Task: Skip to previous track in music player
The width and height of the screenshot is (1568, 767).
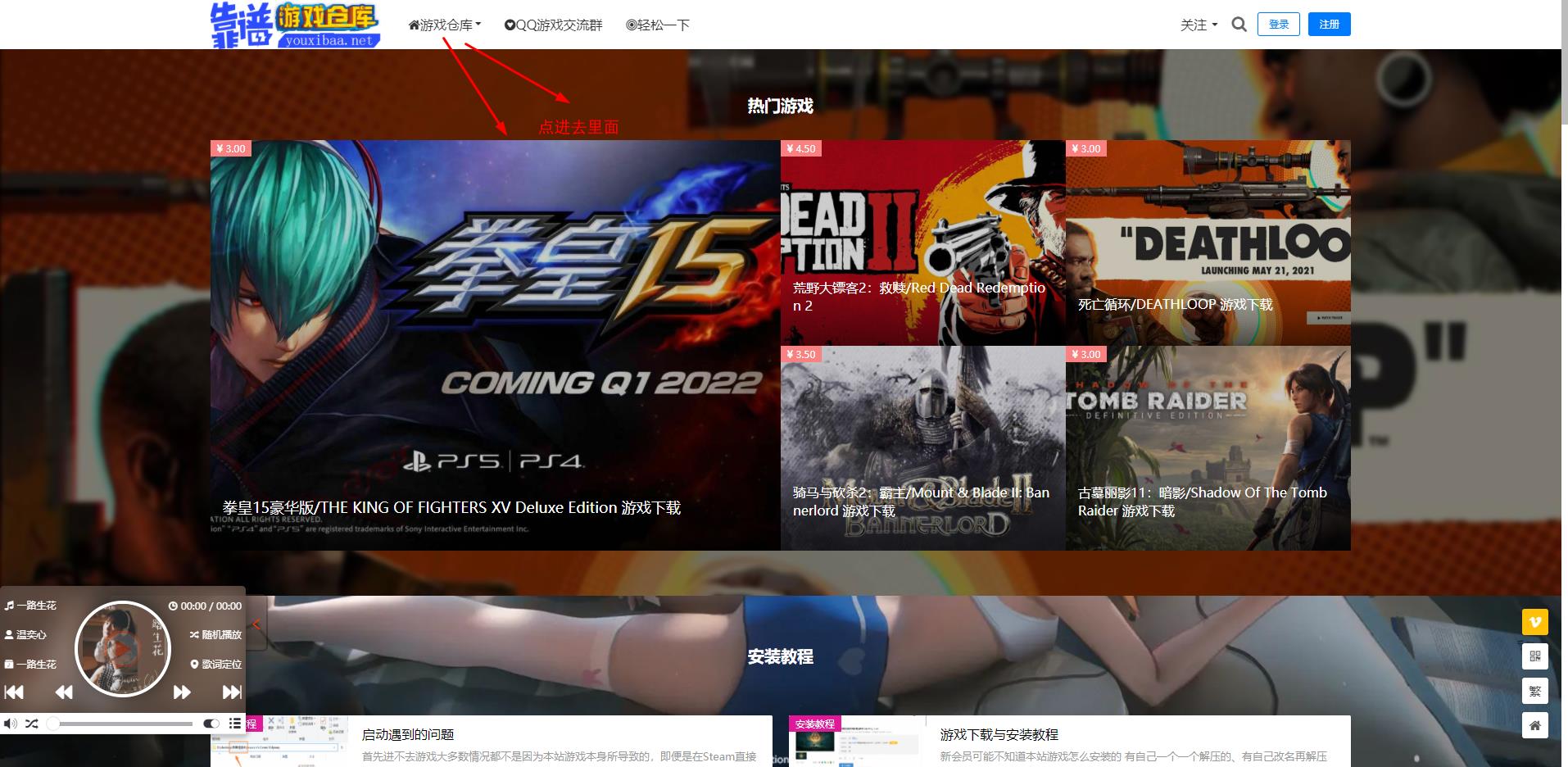Action: click(x=14, y=692)
